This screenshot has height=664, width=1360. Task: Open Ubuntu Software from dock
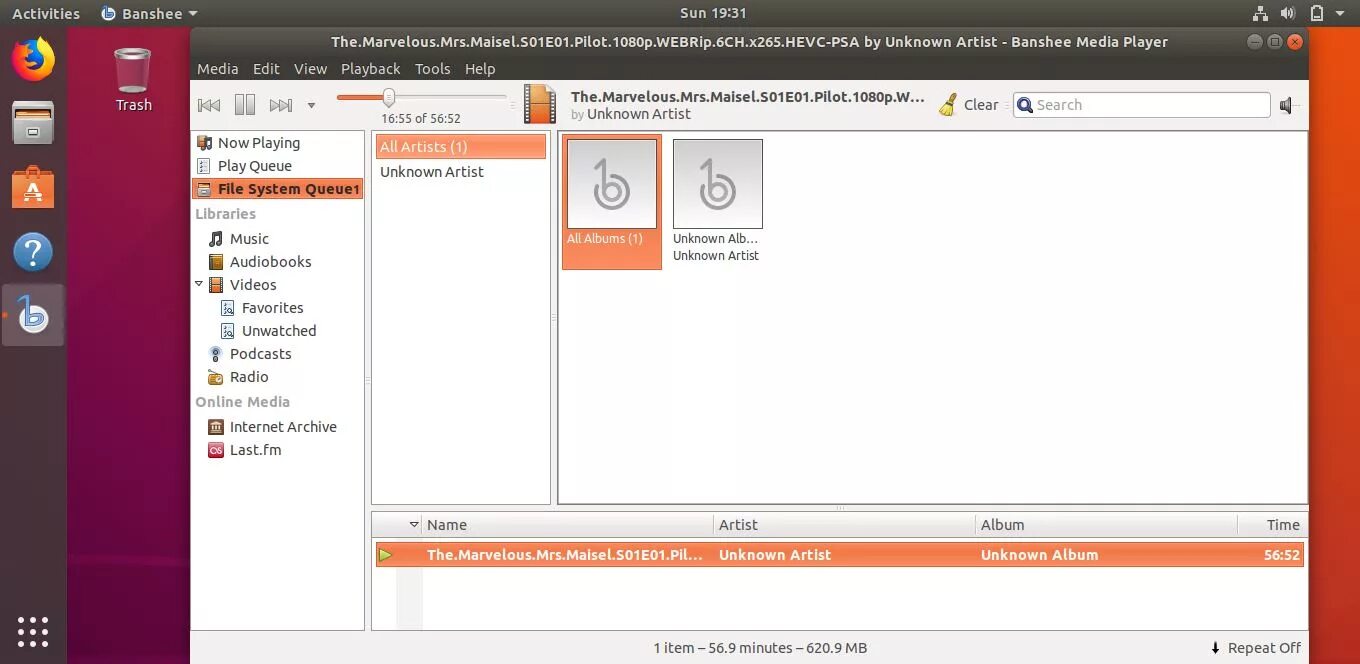coord(33,187)
